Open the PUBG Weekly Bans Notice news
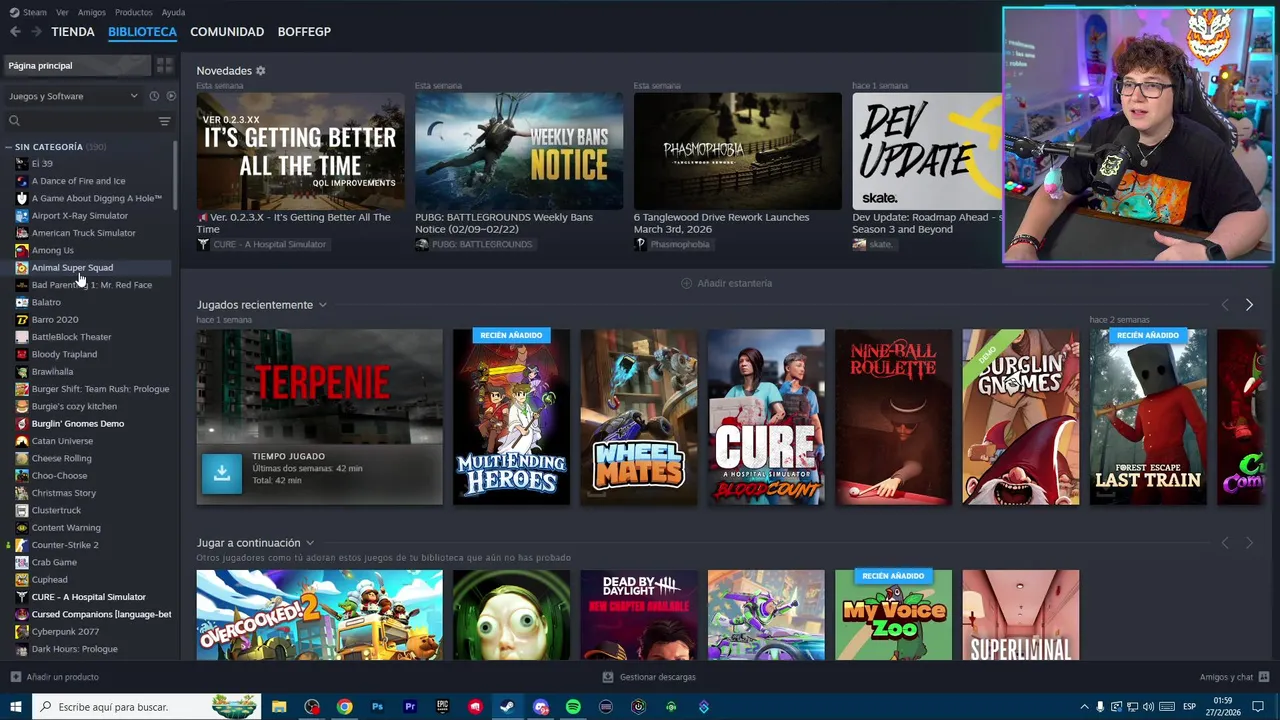 [x=519, y=151]
